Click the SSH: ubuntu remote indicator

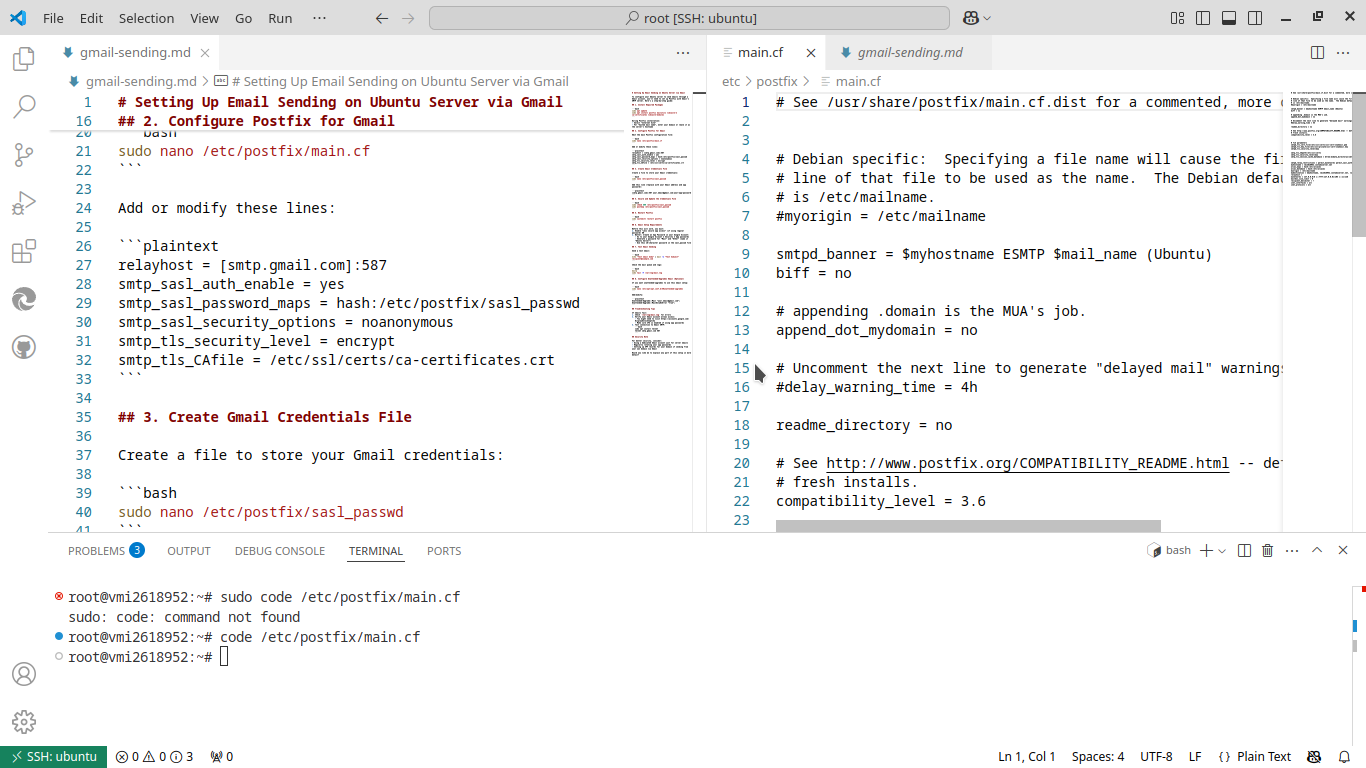pyautogui.click(x=54, y=757)
